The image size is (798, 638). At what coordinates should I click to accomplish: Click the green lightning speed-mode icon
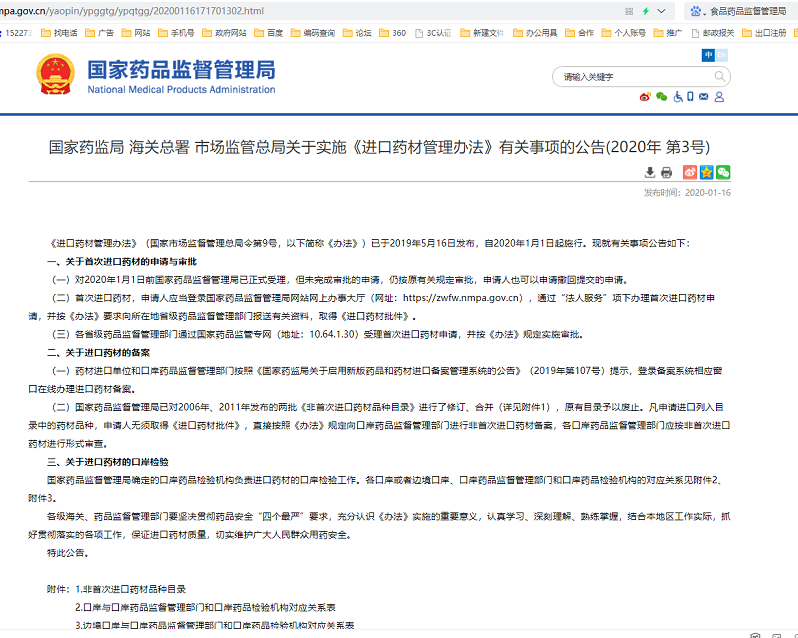pos(645,11)
